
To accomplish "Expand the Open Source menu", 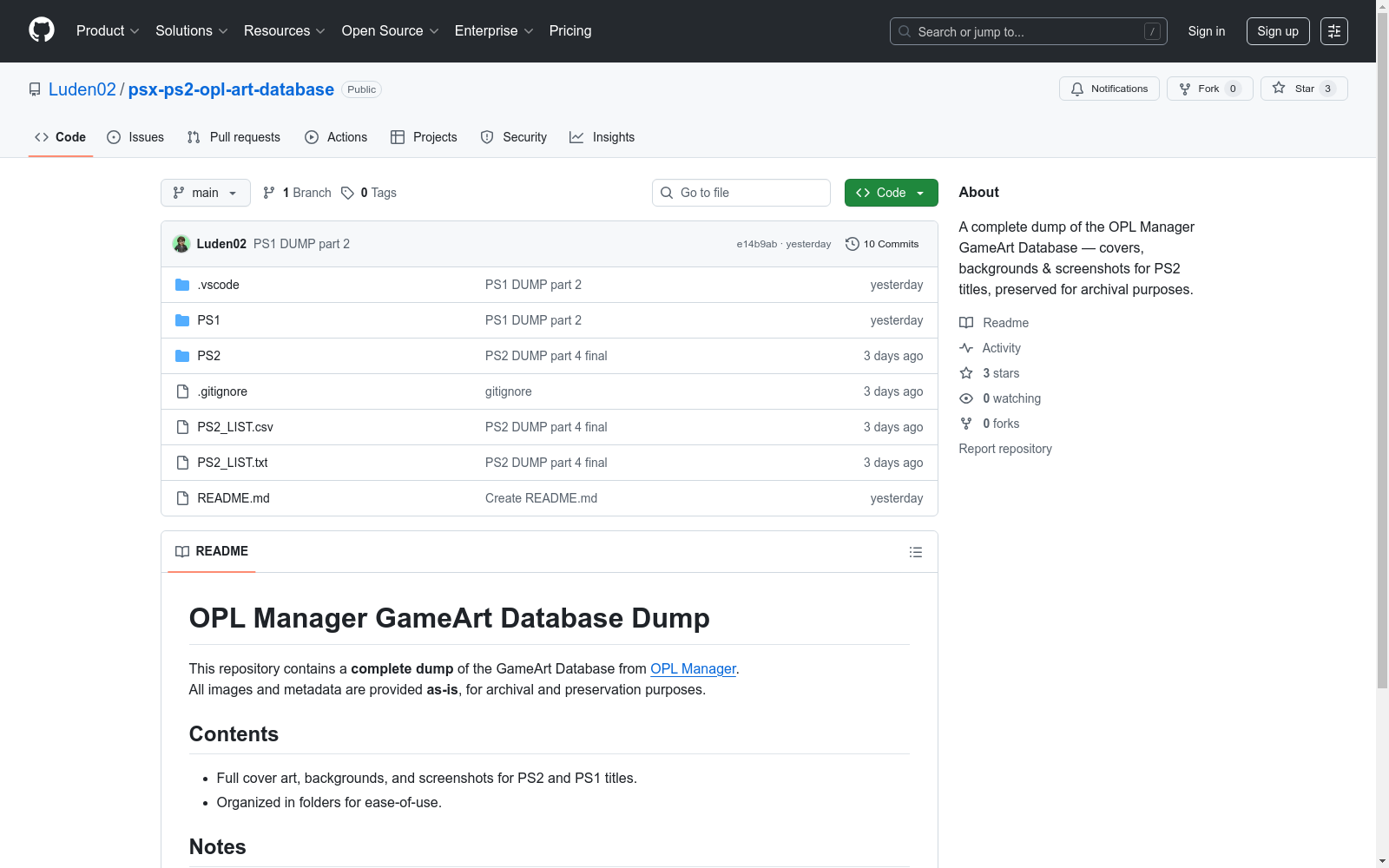I will pos(391,31).
